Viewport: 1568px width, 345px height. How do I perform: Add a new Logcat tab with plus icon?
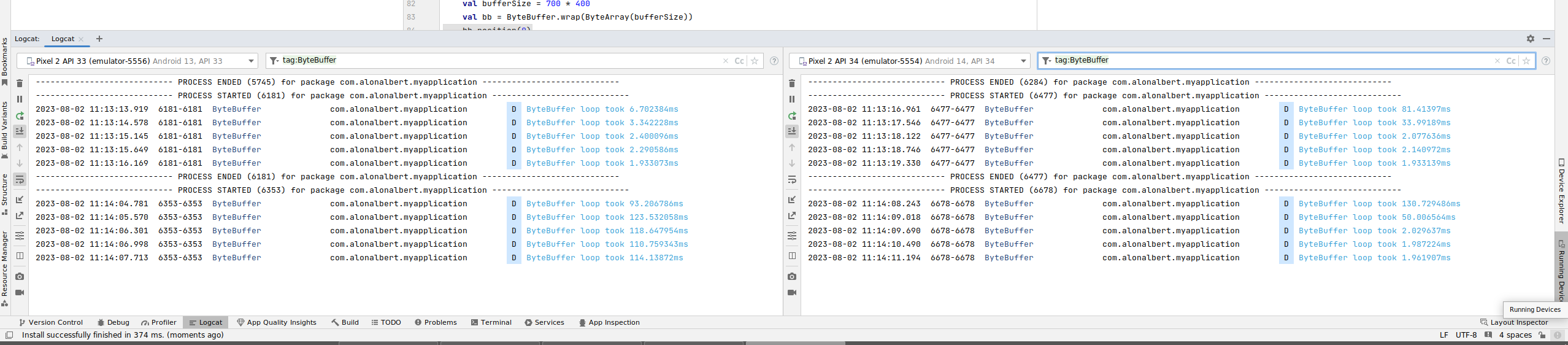(x=99, y=39)
